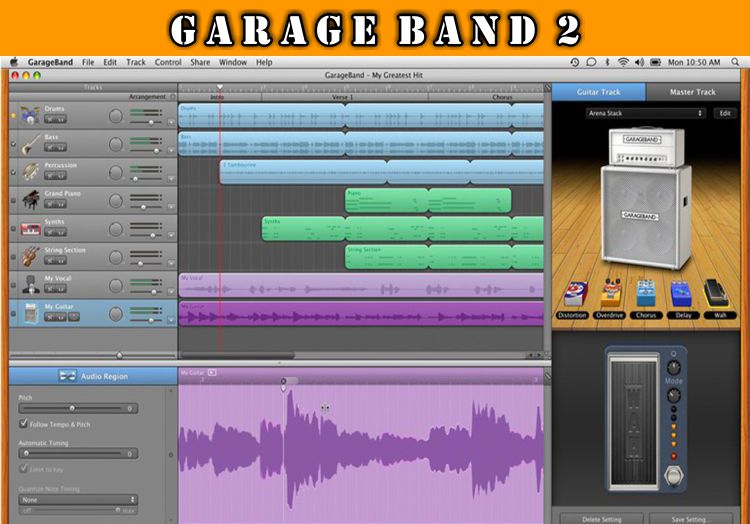Select the Wah pedal
Image resolution: width=750 pixels, height=524 pixels.
[x=716, y=293]
